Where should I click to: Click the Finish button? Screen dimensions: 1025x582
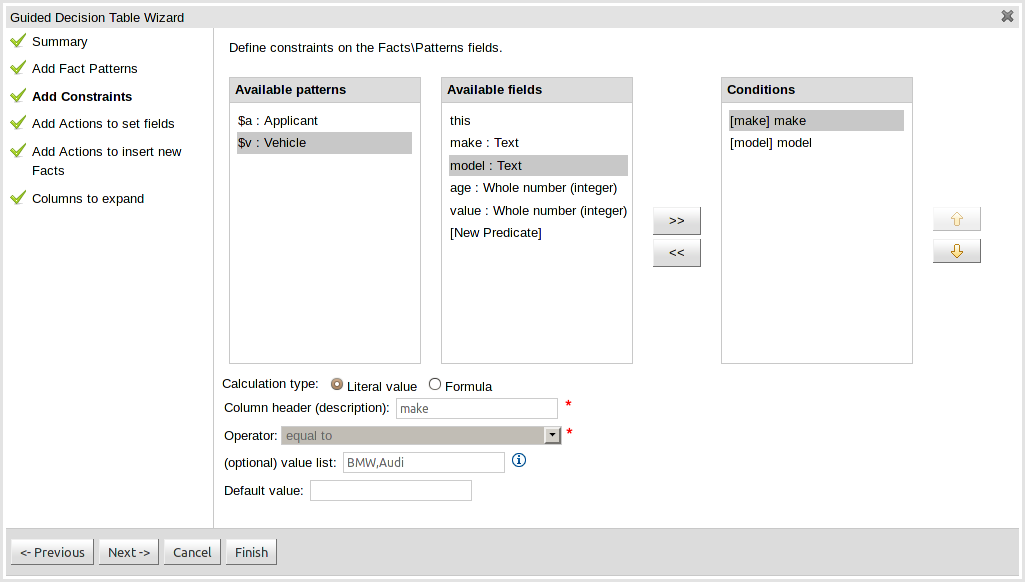pos(251,552)
